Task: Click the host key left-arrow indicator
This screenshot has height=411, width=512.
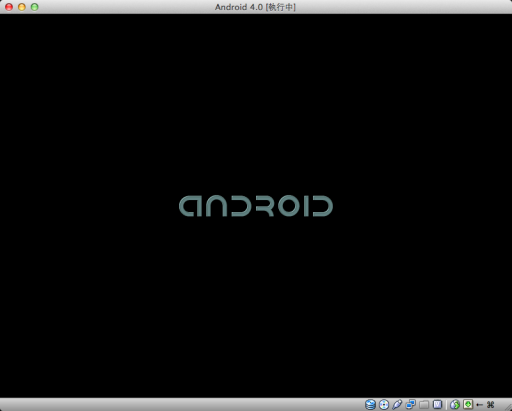Action: (480, 405)
